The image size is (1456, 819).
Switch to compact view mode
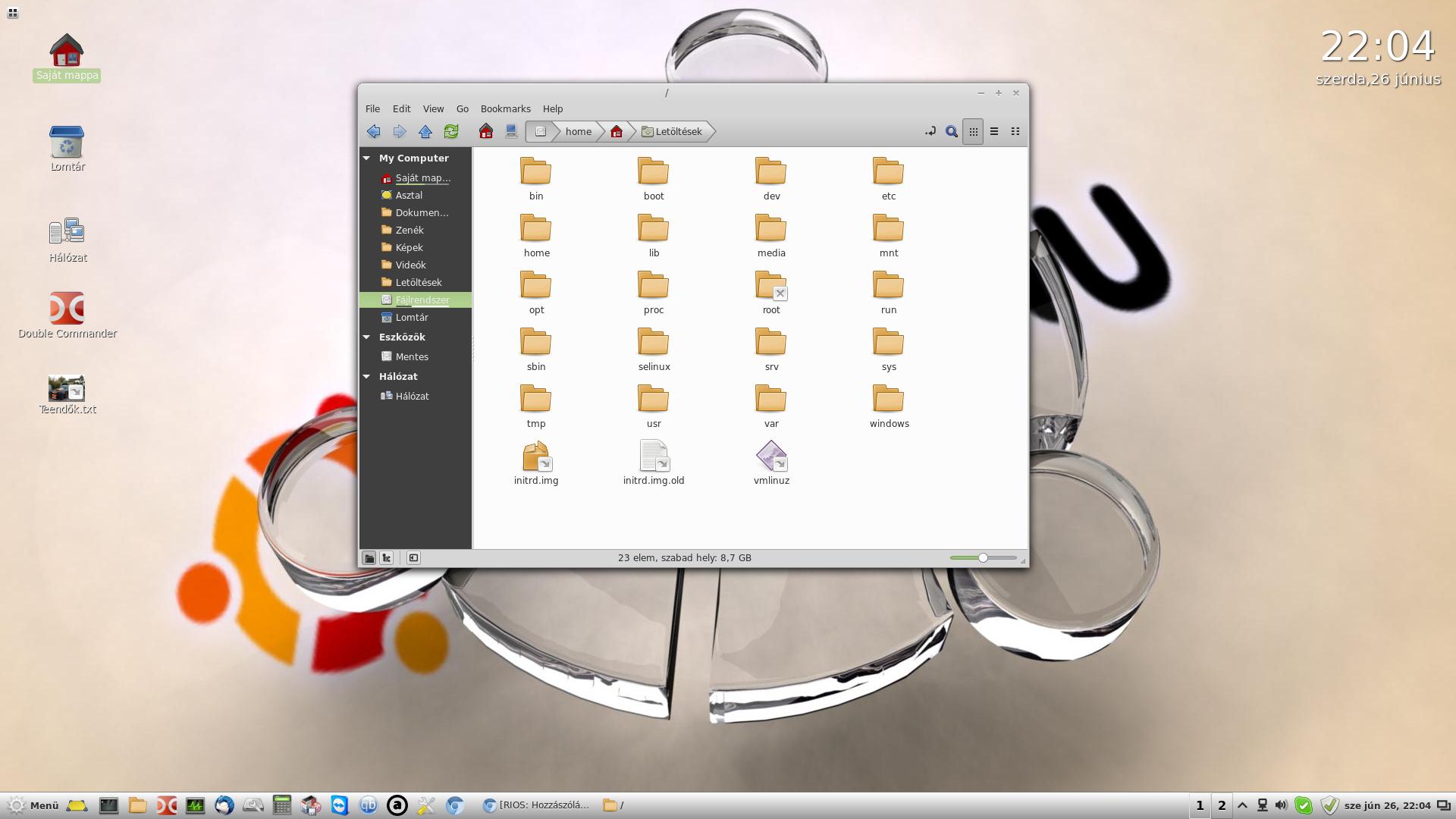point(1015,132)
